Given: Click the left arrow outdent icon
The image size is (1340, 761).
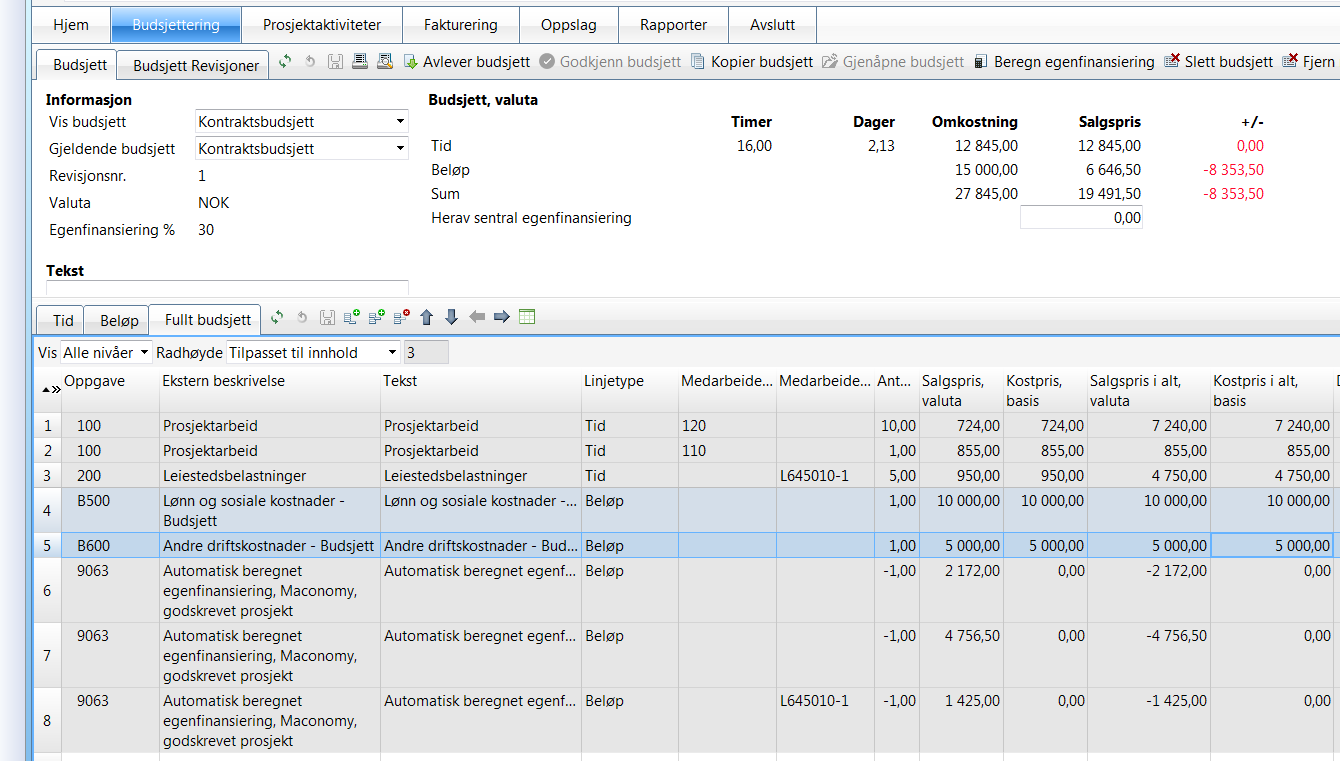Looking at the screenshot, I should pyautogui.click(x=477, y=317).
